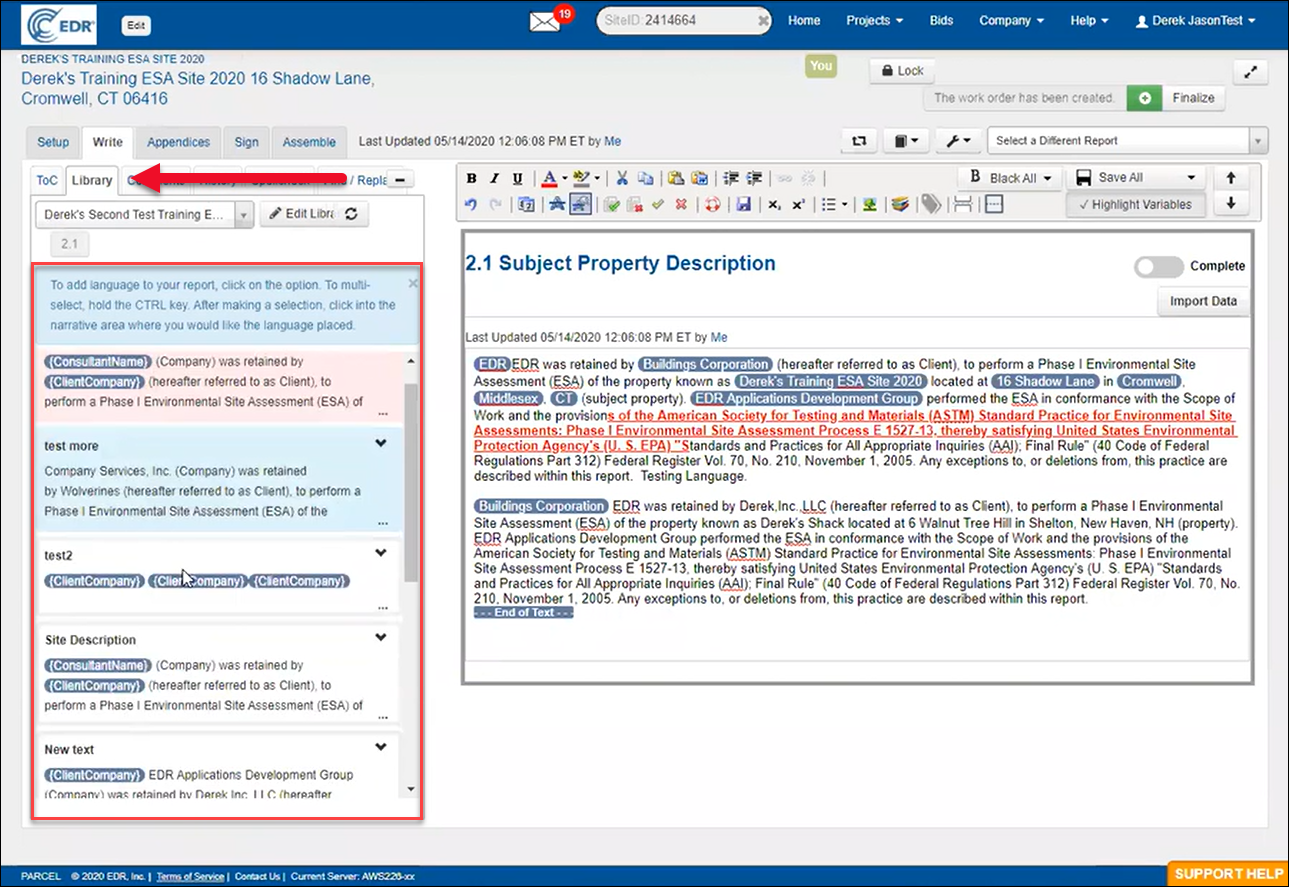1289x887 pixels.
Task: Click the retweet-style swap icon button
Action: 859,141
